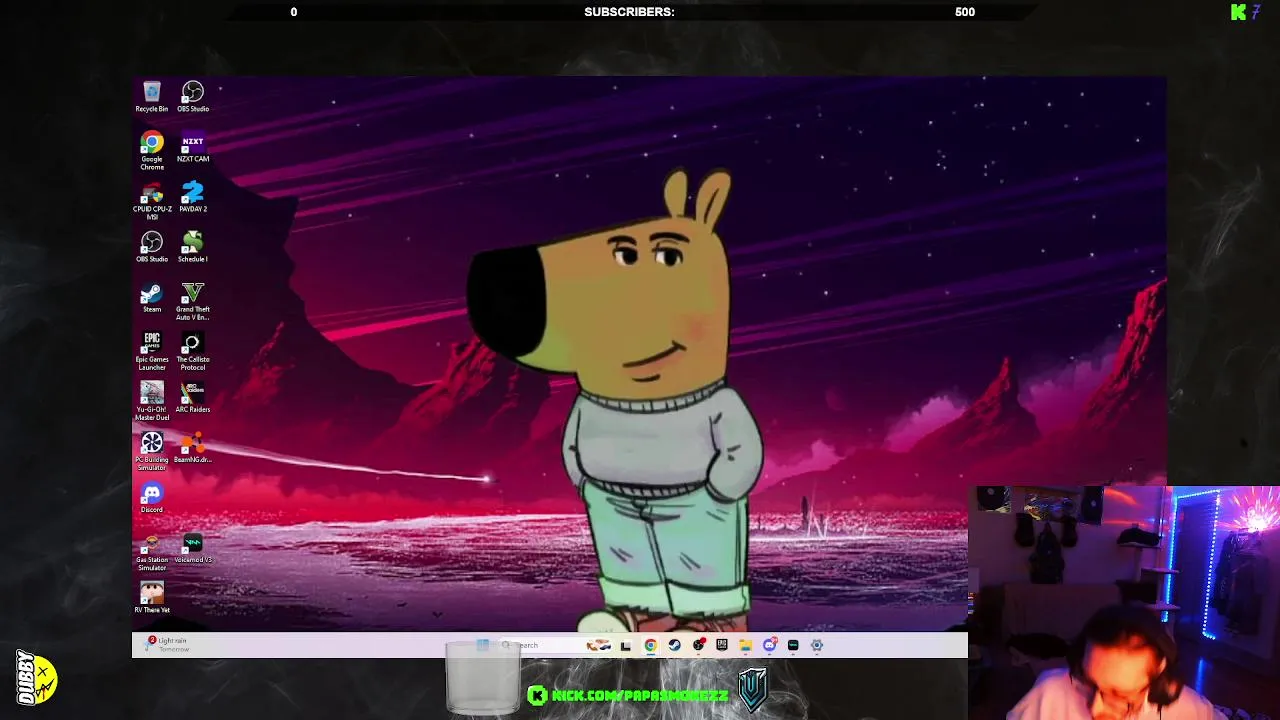This screenshot has height=720, width=1280.
Task: Switch to Chrome on the taskbar
Action: point(651,645)
